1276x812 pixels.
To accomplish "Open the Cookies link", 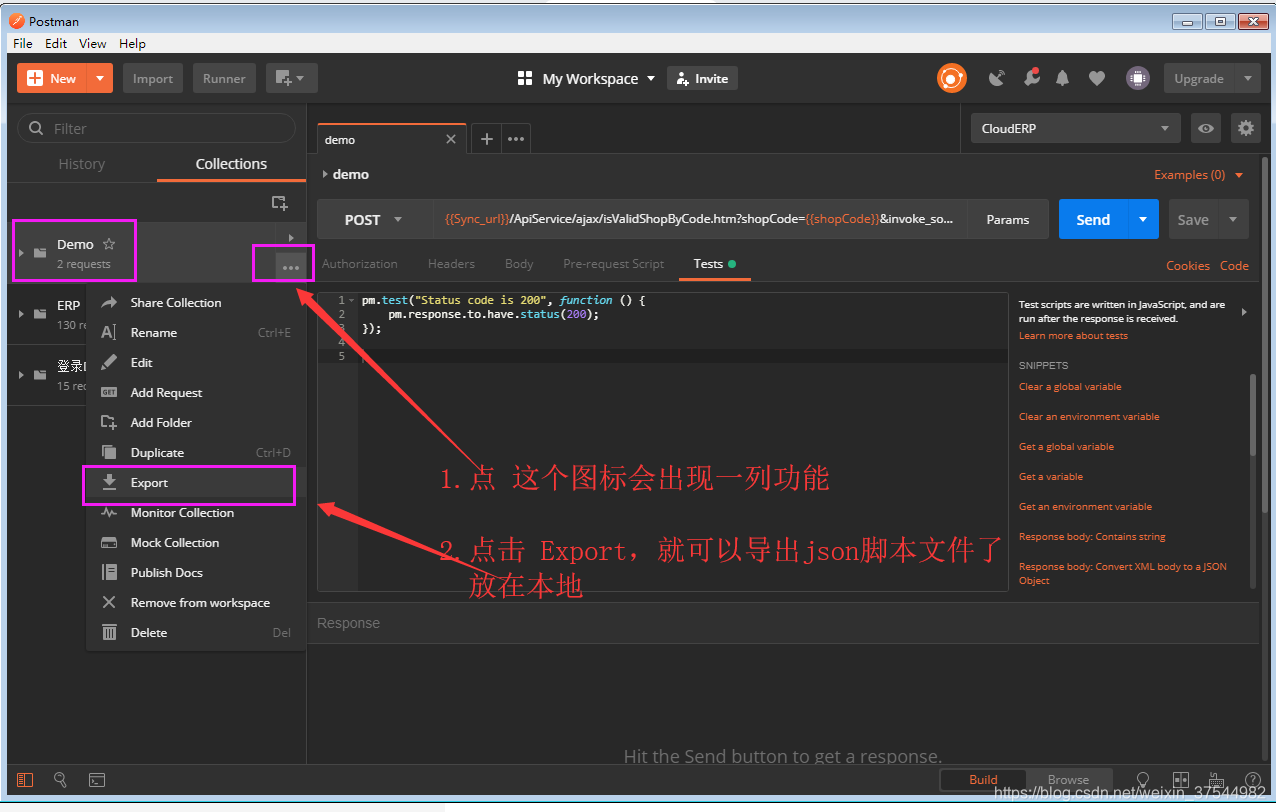I will (1188, 265).
